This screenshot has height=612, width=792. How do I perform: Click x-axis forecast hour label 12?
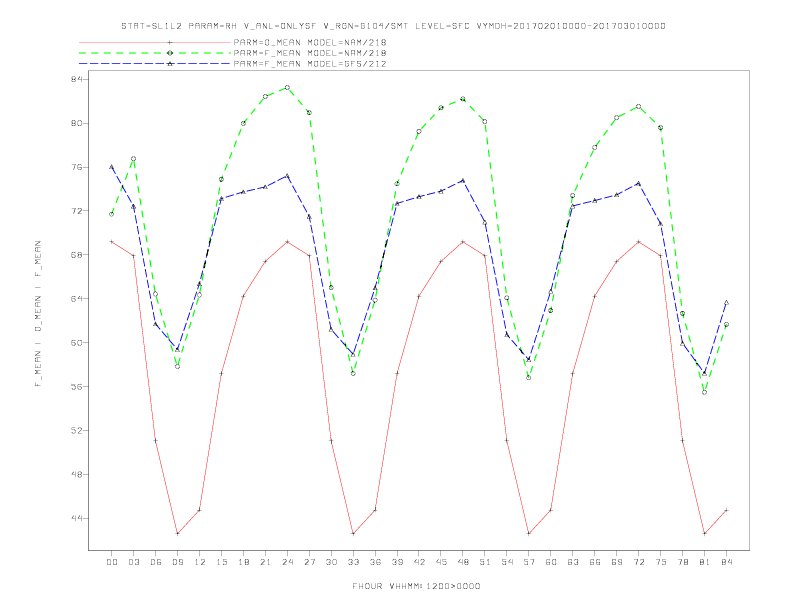click(x=200, y=562)
